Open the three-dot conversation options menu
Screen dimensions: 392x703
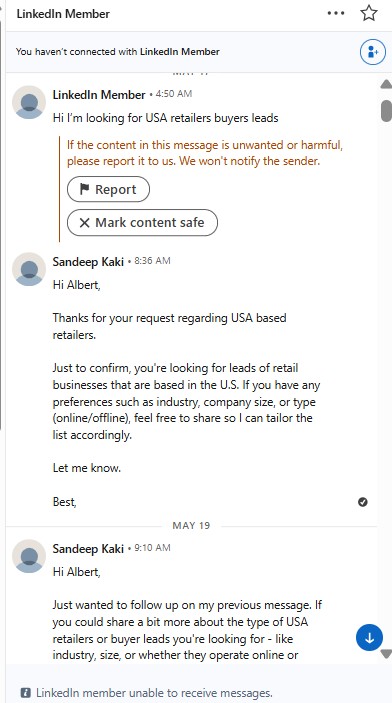(336, 13)
